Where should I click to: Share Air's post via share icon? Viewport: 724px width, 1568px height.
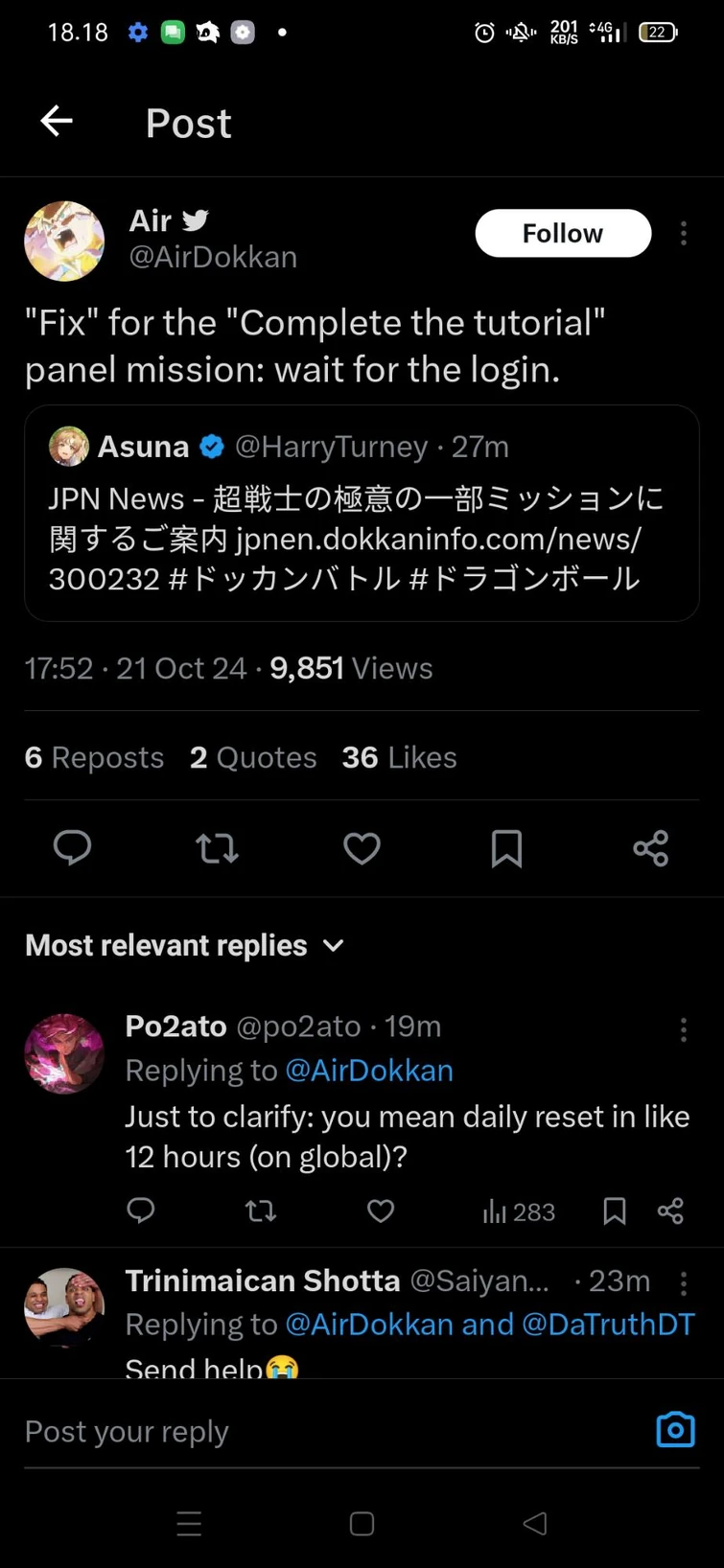coord(650,848)
